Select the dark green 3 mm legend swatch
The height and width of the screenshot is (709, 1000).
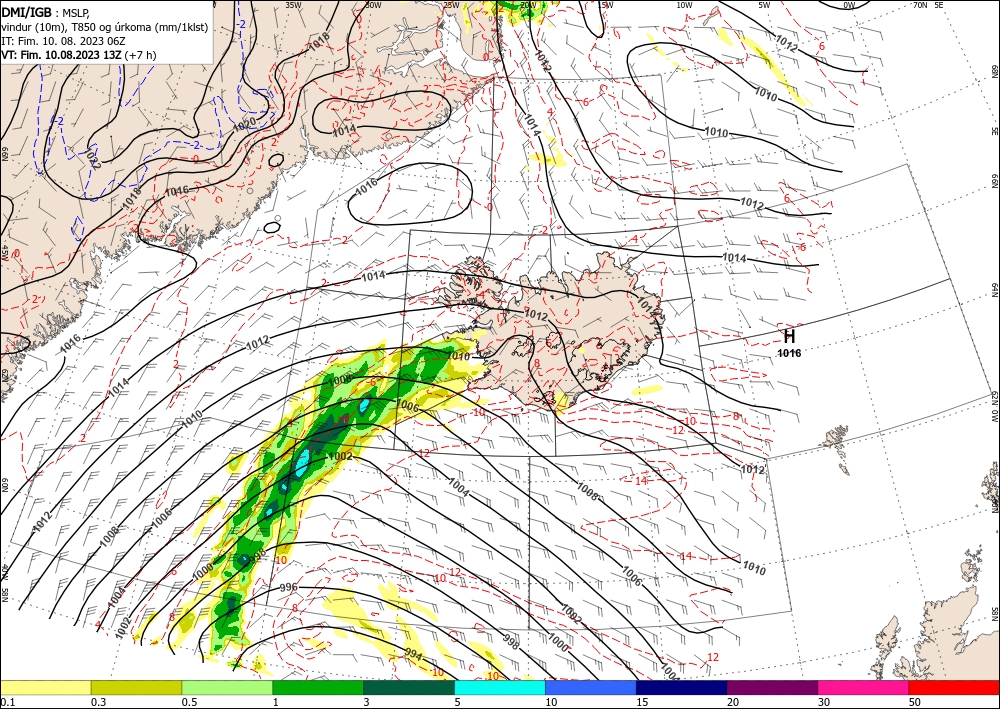pyautogui.click(x=409, y=687)
